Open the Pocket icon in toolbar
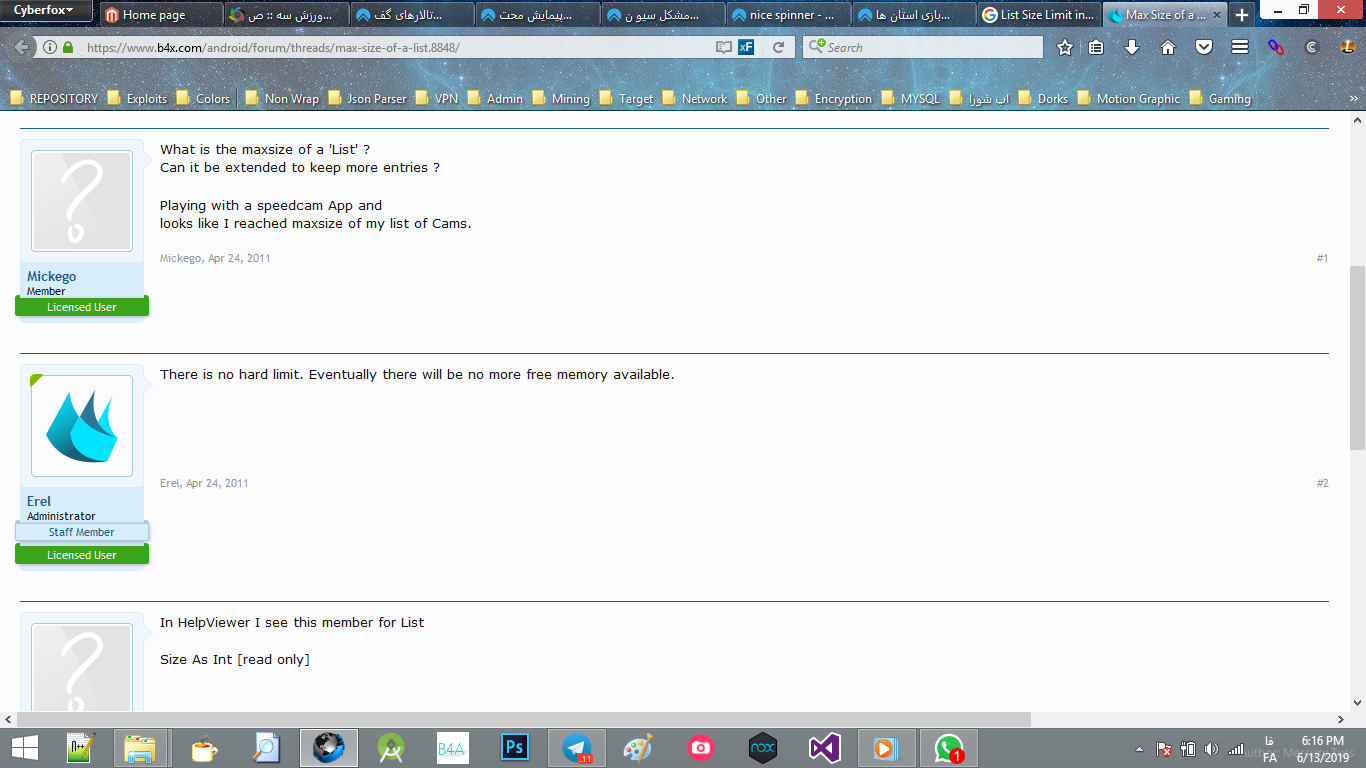The image size is (1366, 768). tap(1204, 47)
